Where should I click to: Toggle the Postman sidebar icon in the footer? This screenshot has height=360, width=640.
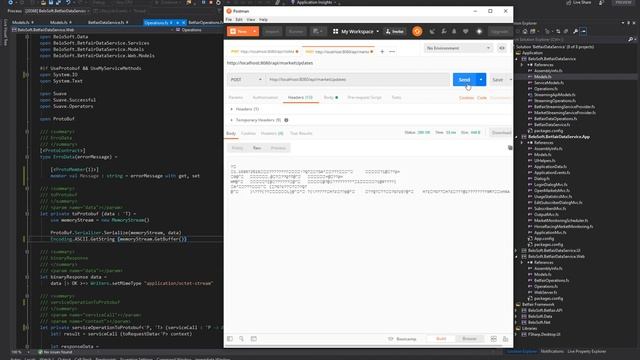pyautogui.click(x=230, y=339)
